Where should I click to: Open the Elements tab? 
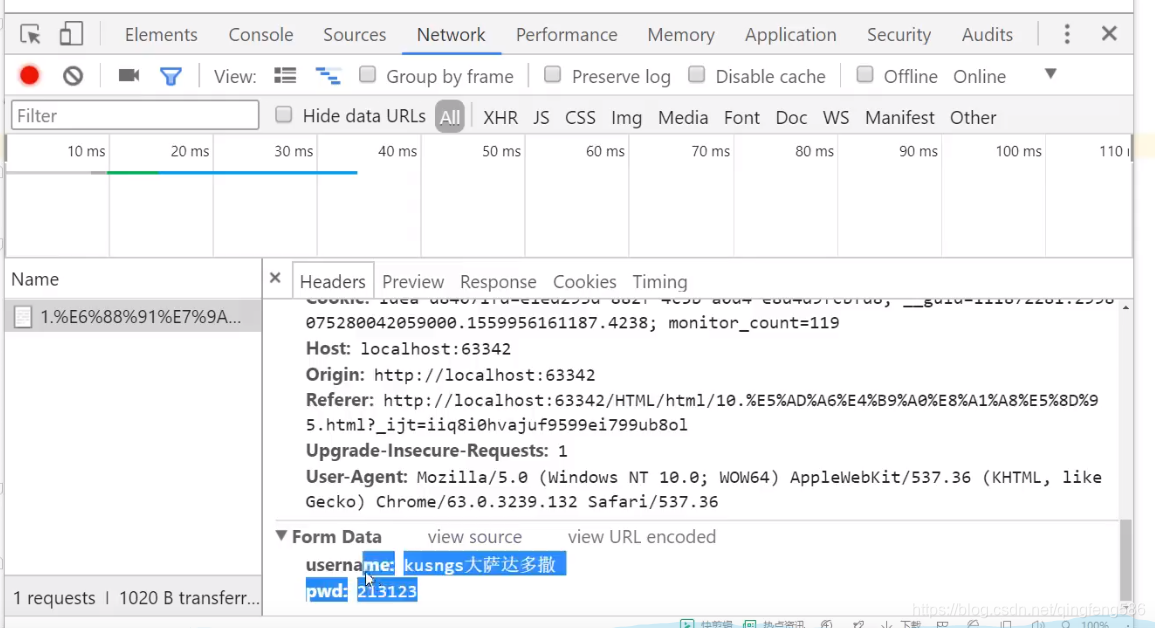161,35
